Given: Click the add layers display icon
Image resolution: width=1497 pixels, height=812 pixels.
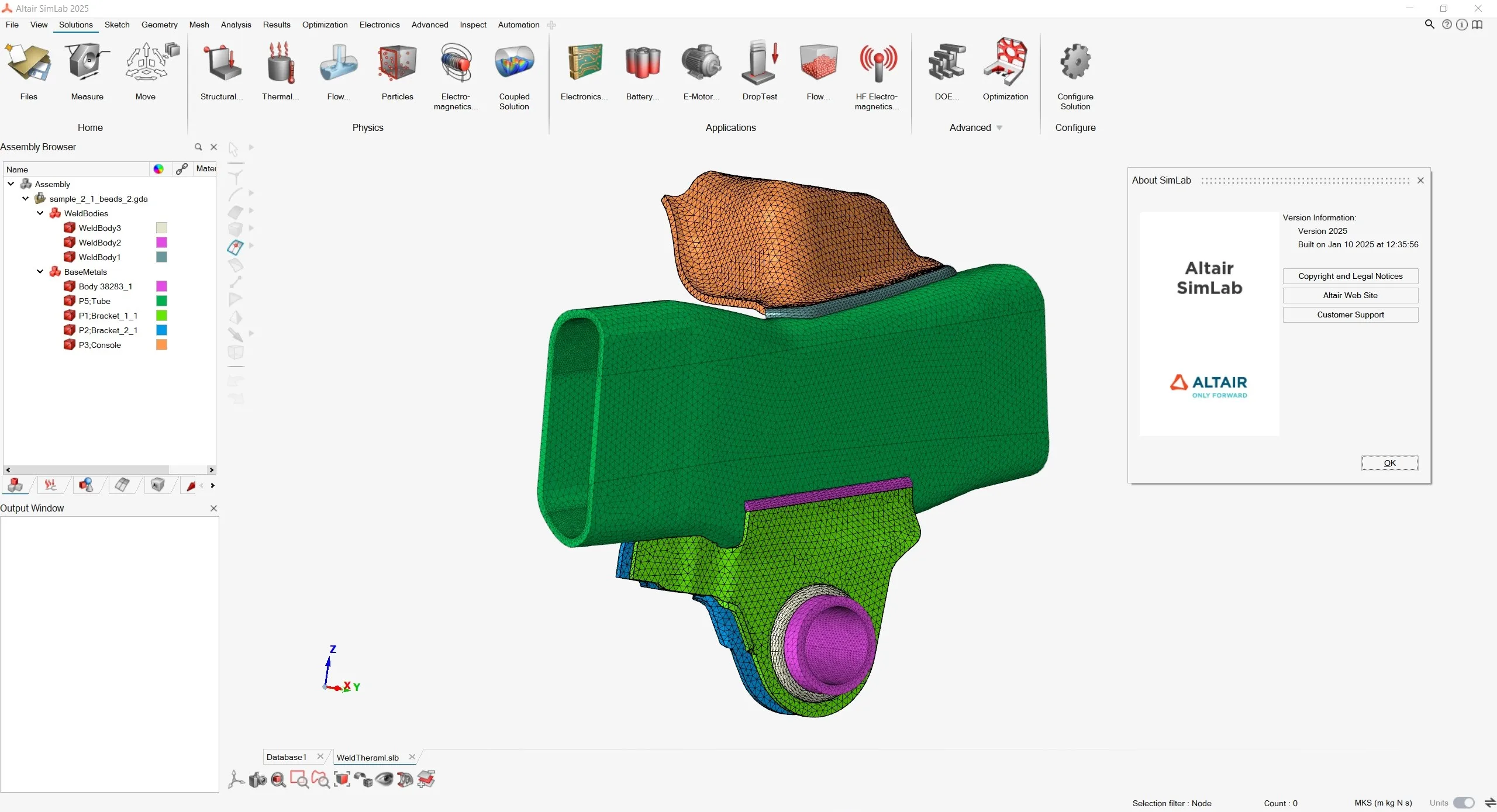Looking at the screenshot, I should point(426,779).
